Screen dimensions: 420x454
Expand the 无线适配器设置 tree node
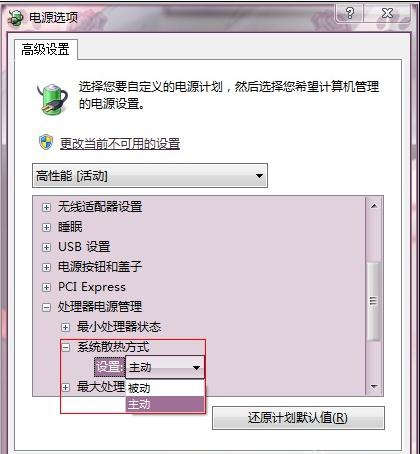[46, 207]
